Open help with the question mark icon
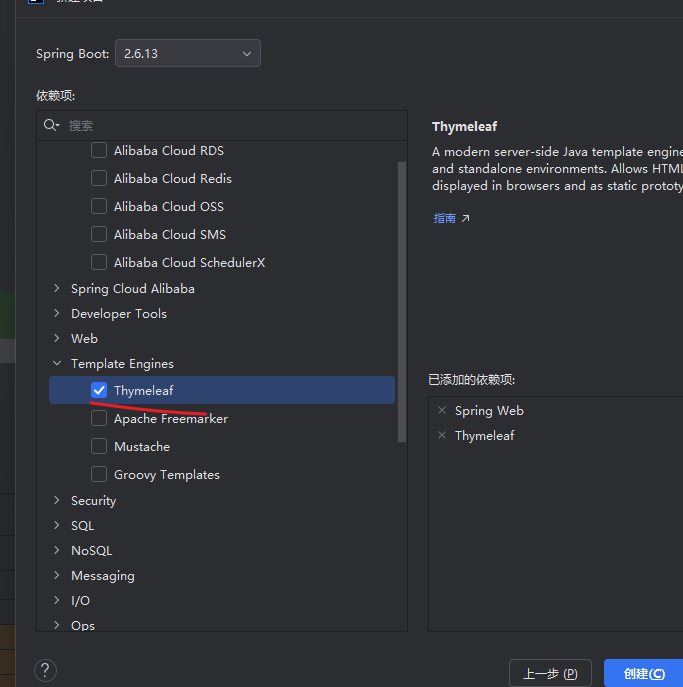Screen dimensions: 683x687 (x=45, y=670)
